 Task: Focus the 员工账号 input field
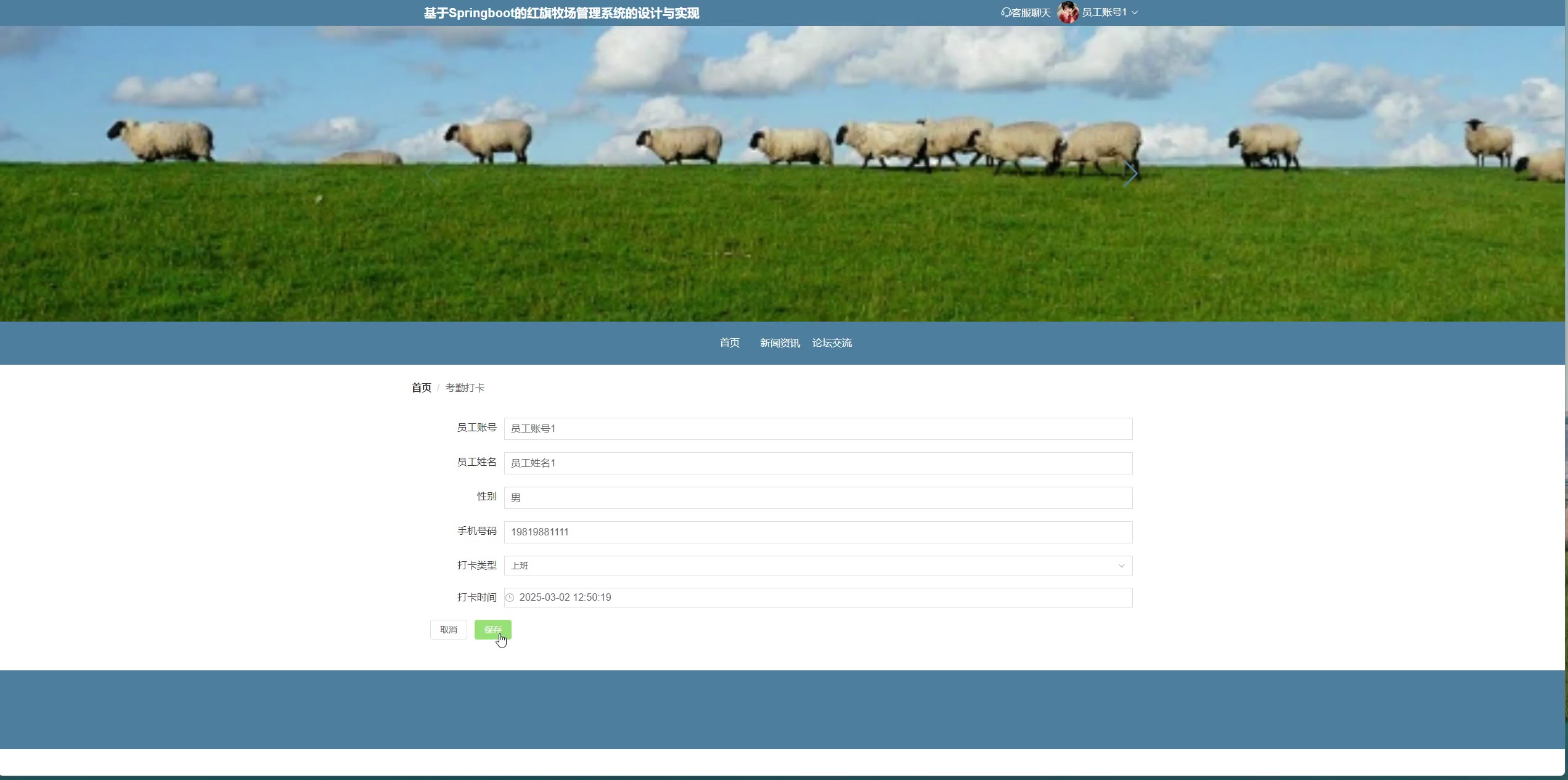[x=817, y=429]
